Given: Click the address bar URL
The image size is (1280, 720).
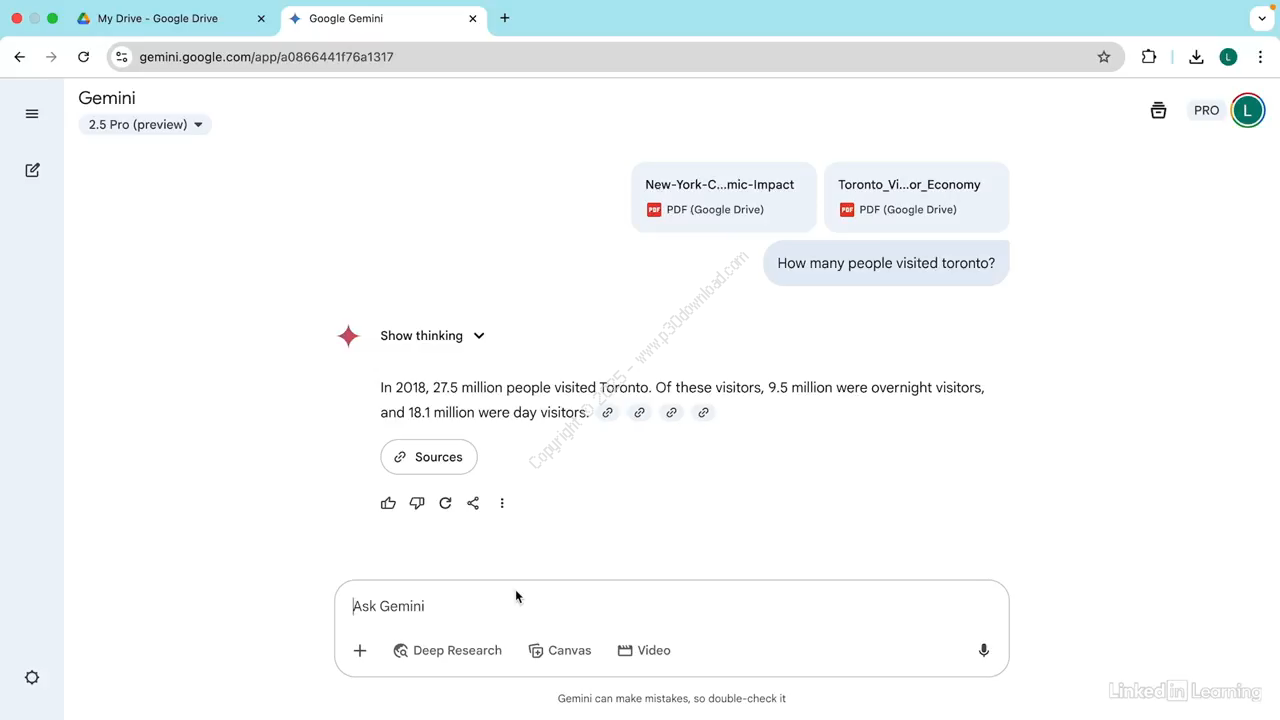Looking at the screenshot, I should (266, 57).
